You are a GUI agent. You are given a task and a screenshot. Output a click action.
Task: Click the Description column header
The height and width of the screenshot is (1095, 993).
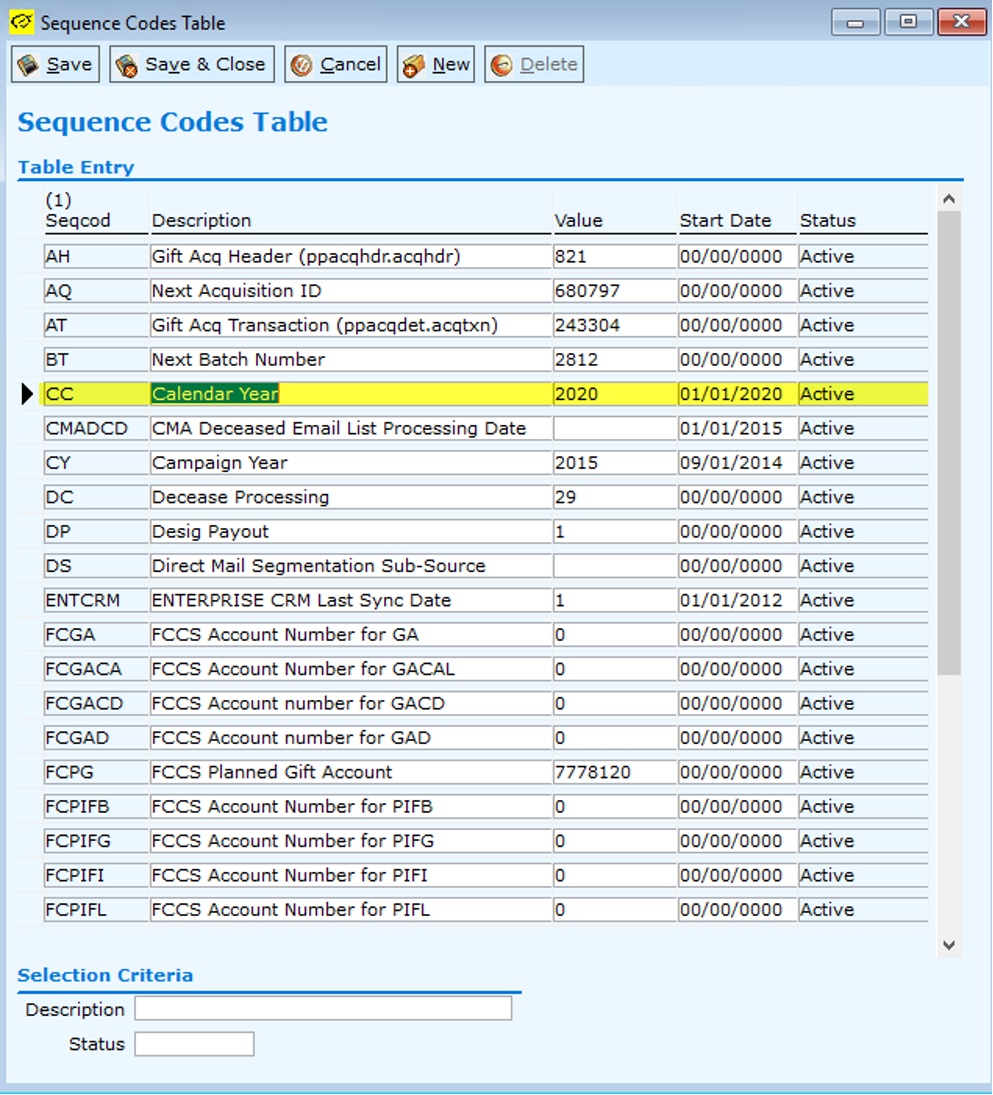pos(201,221)
